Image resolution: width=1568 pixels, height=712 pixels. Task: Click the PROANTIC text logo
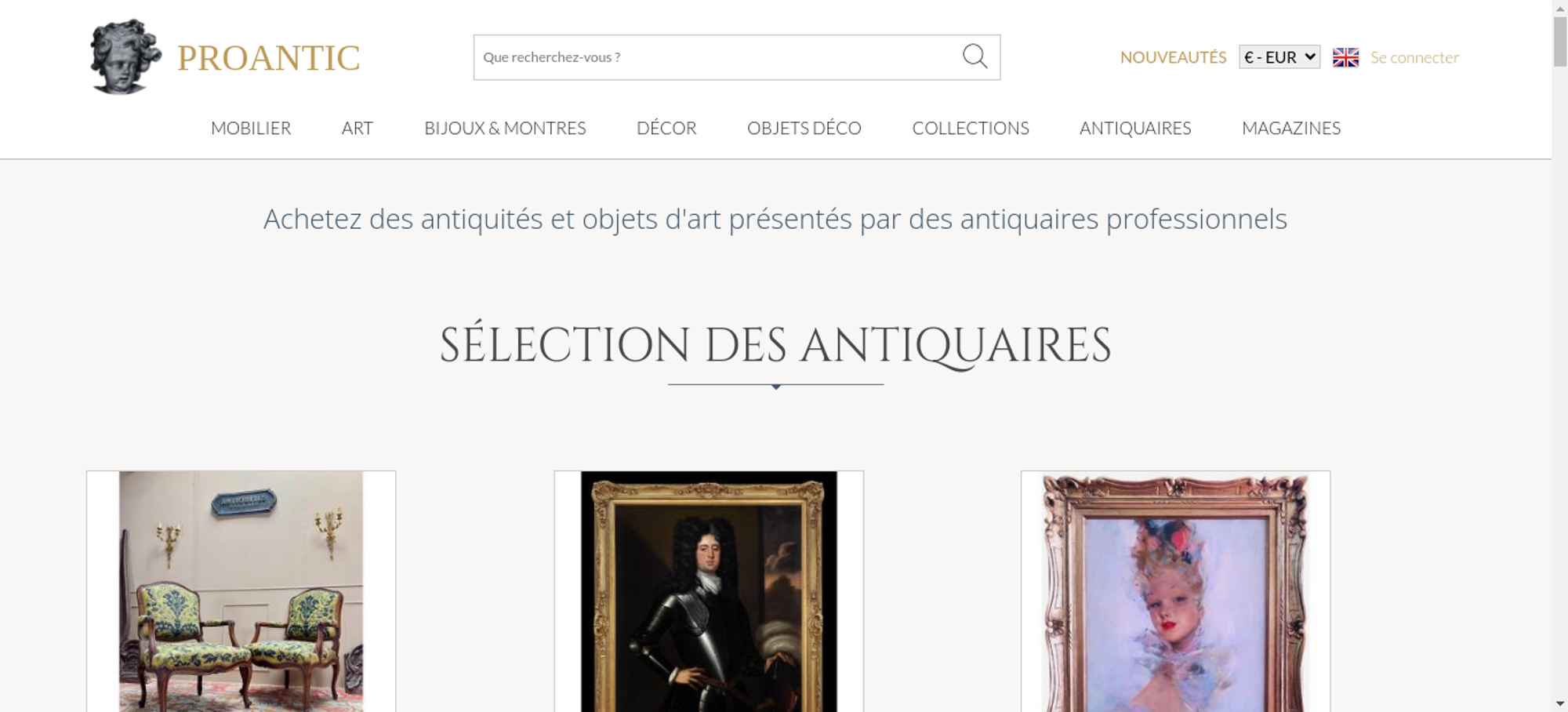(x=268, y=58)
